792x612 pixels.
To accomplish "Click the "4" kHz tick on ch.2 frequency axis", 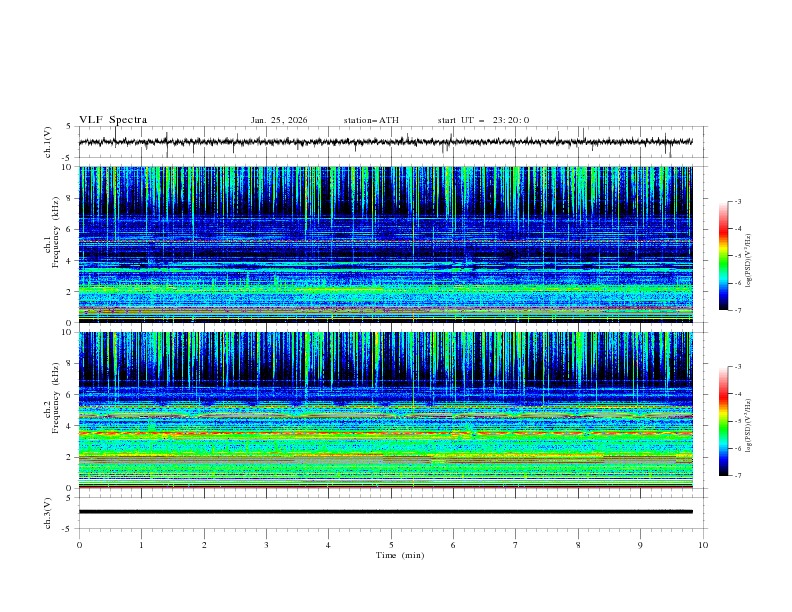I will [71, 426].
